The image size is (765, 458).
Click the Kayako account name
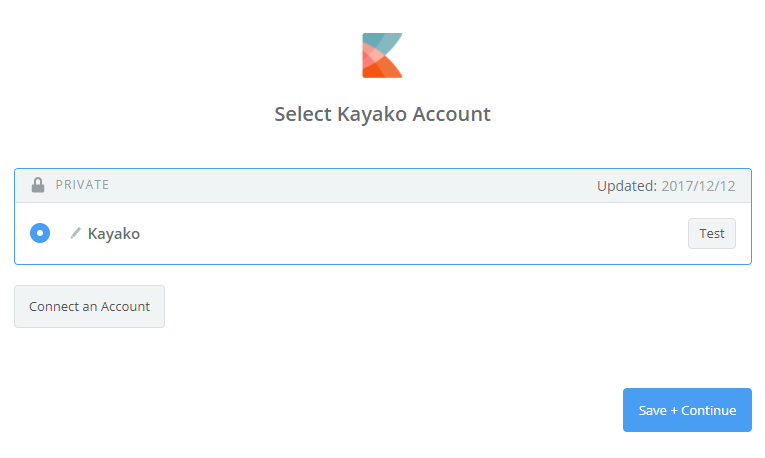pos(114,234)
